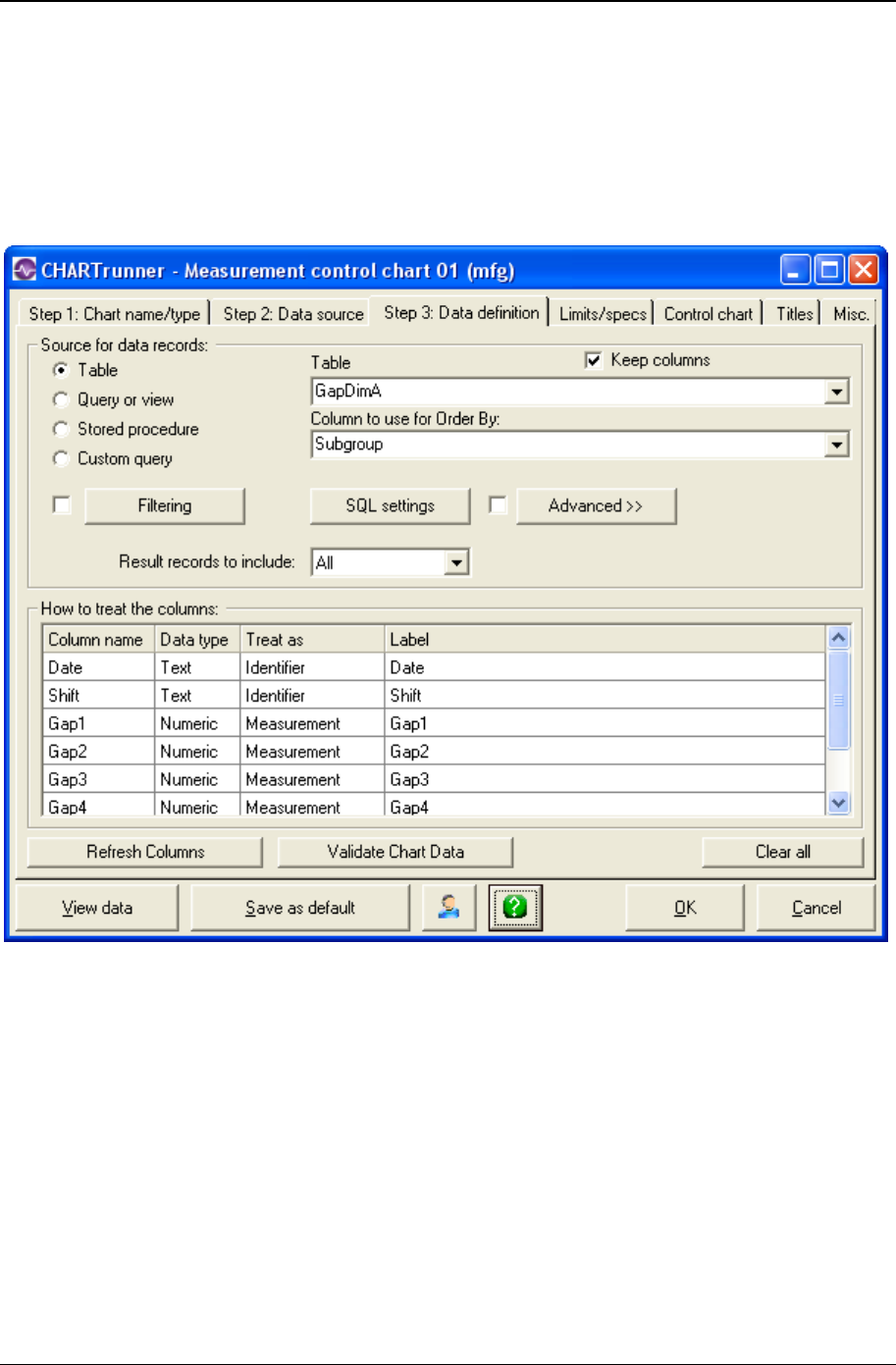The width and height of the screenshot is (896, 1365).
Task: Confirm with the OK button
Action: pyautogui.click(x=685, y=908)
